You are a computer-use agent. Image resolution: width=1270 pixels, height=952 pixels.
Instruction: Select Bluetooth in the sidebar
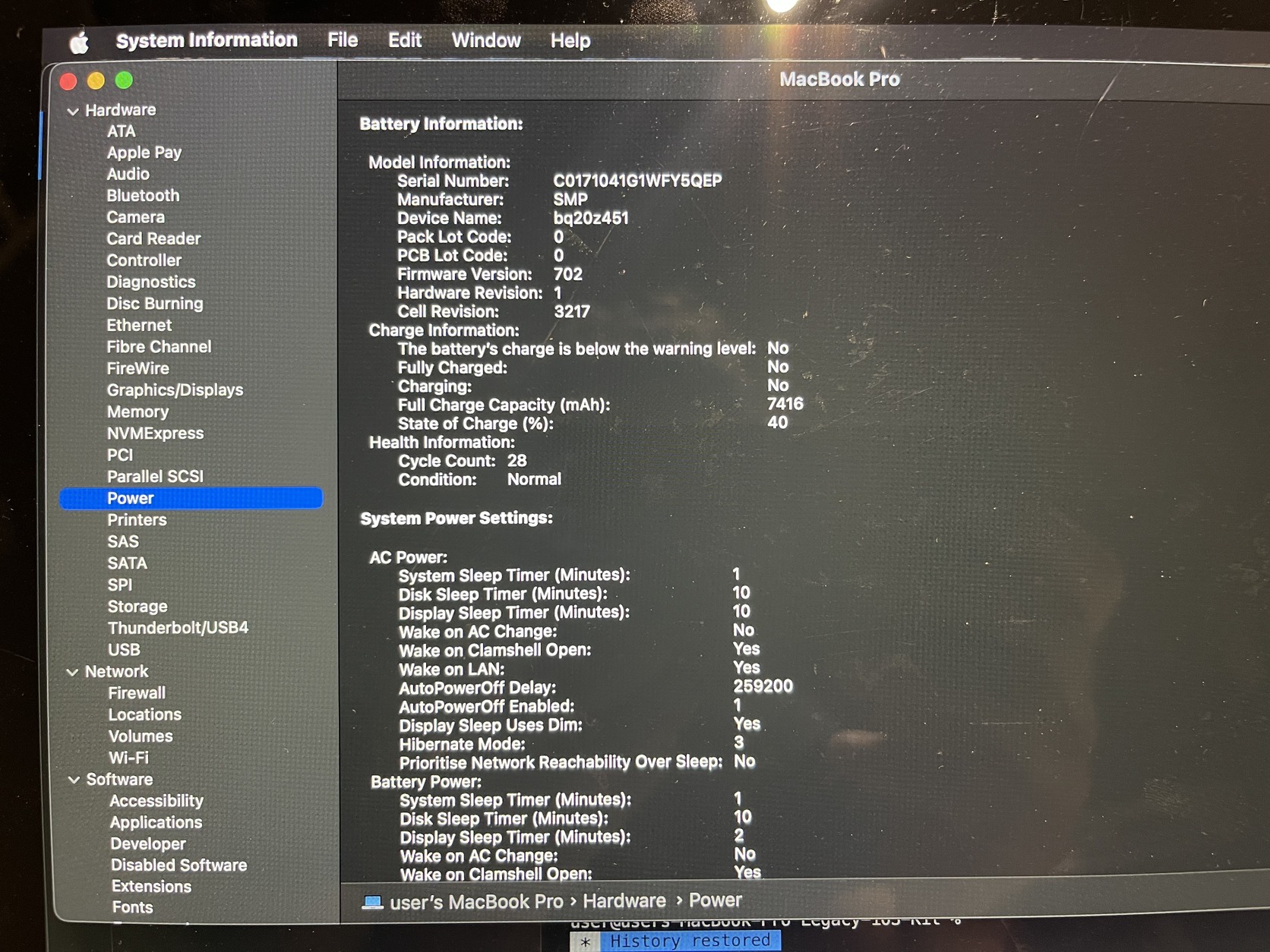144,196
